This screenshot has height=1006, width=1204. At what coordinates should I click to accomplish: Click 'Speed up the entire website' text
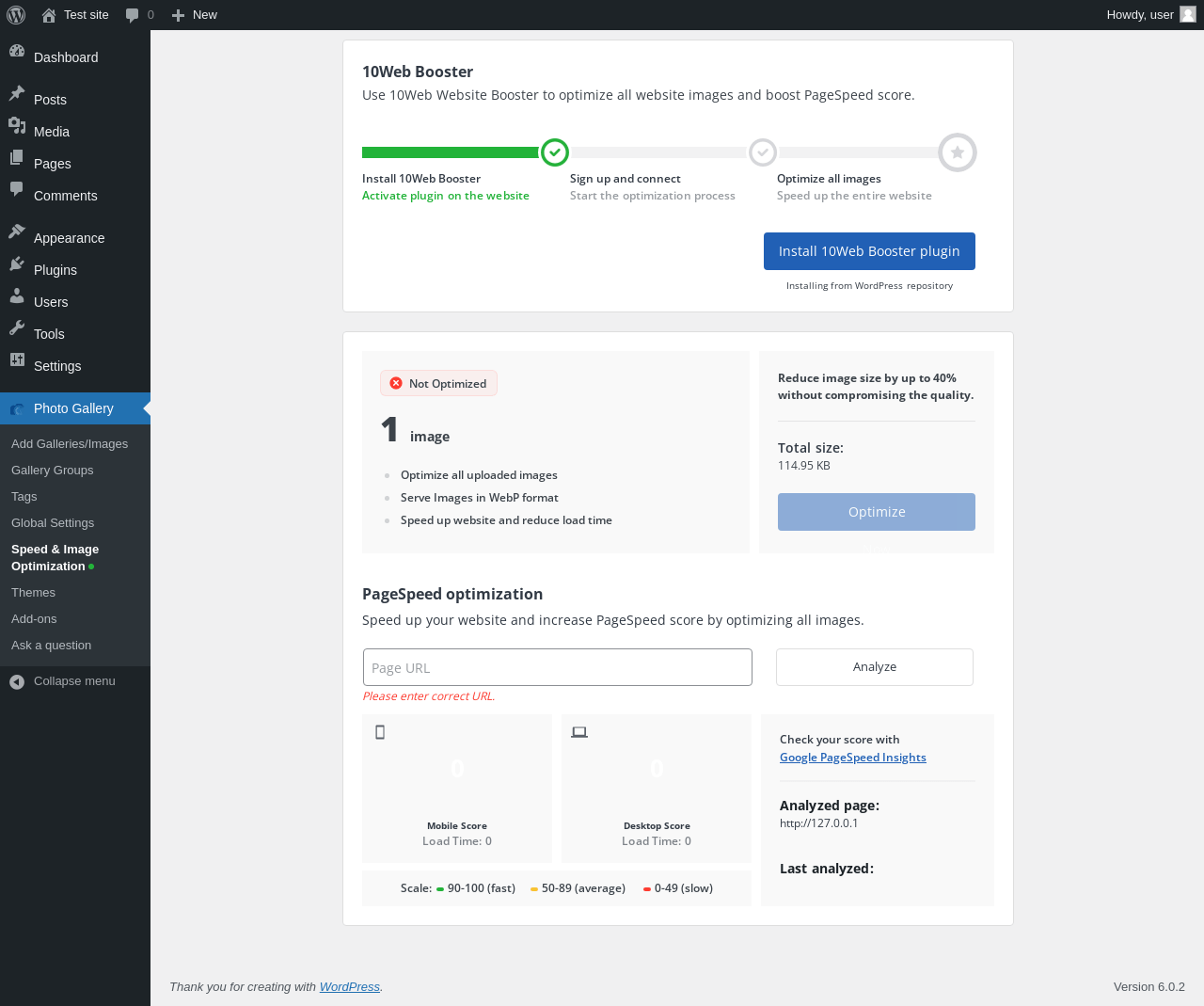[854, 196]
